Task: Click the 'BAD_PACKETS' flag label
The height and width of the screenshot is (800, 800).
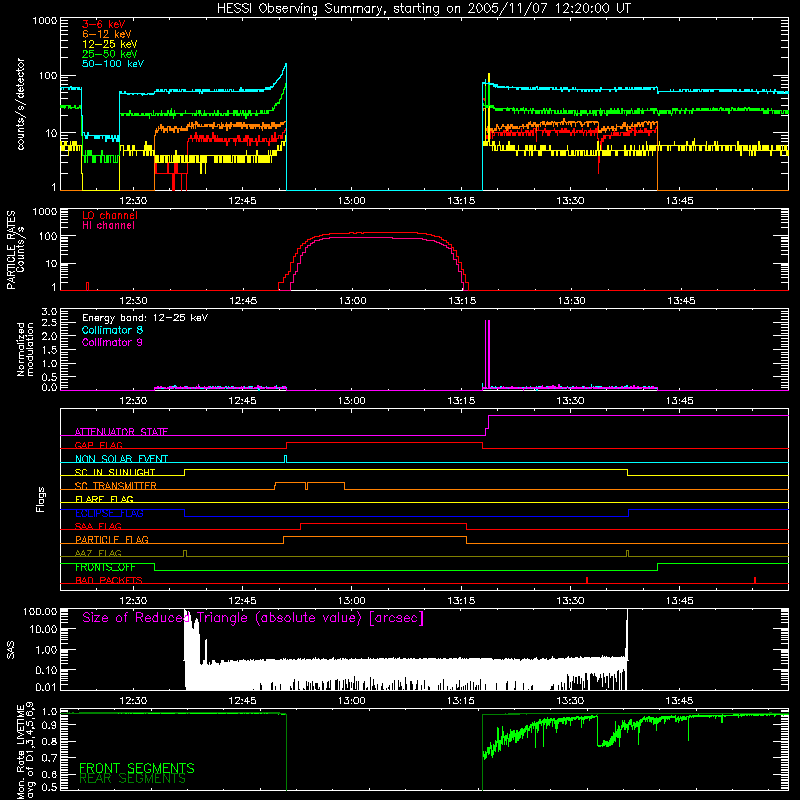Action: click(x=109, y=580)
